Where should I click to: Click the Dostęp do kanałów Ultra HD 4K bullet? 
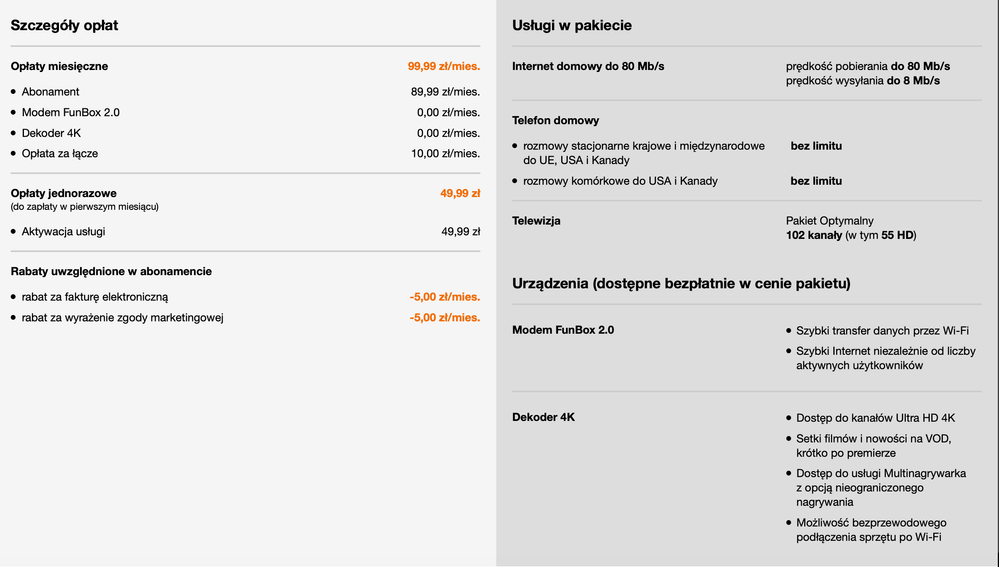(876, 418)
